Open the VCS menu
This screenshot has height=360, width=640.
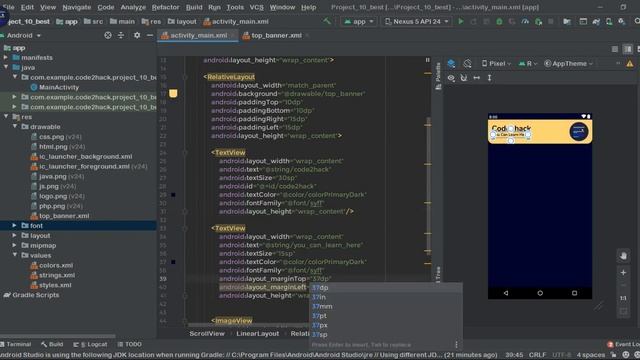click(x=256, y=7)
